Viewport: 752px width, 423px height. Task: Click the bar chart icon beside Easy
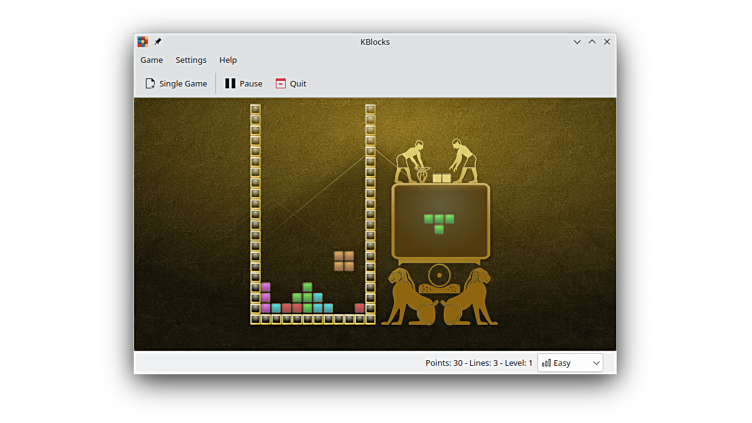coord(546,363)
